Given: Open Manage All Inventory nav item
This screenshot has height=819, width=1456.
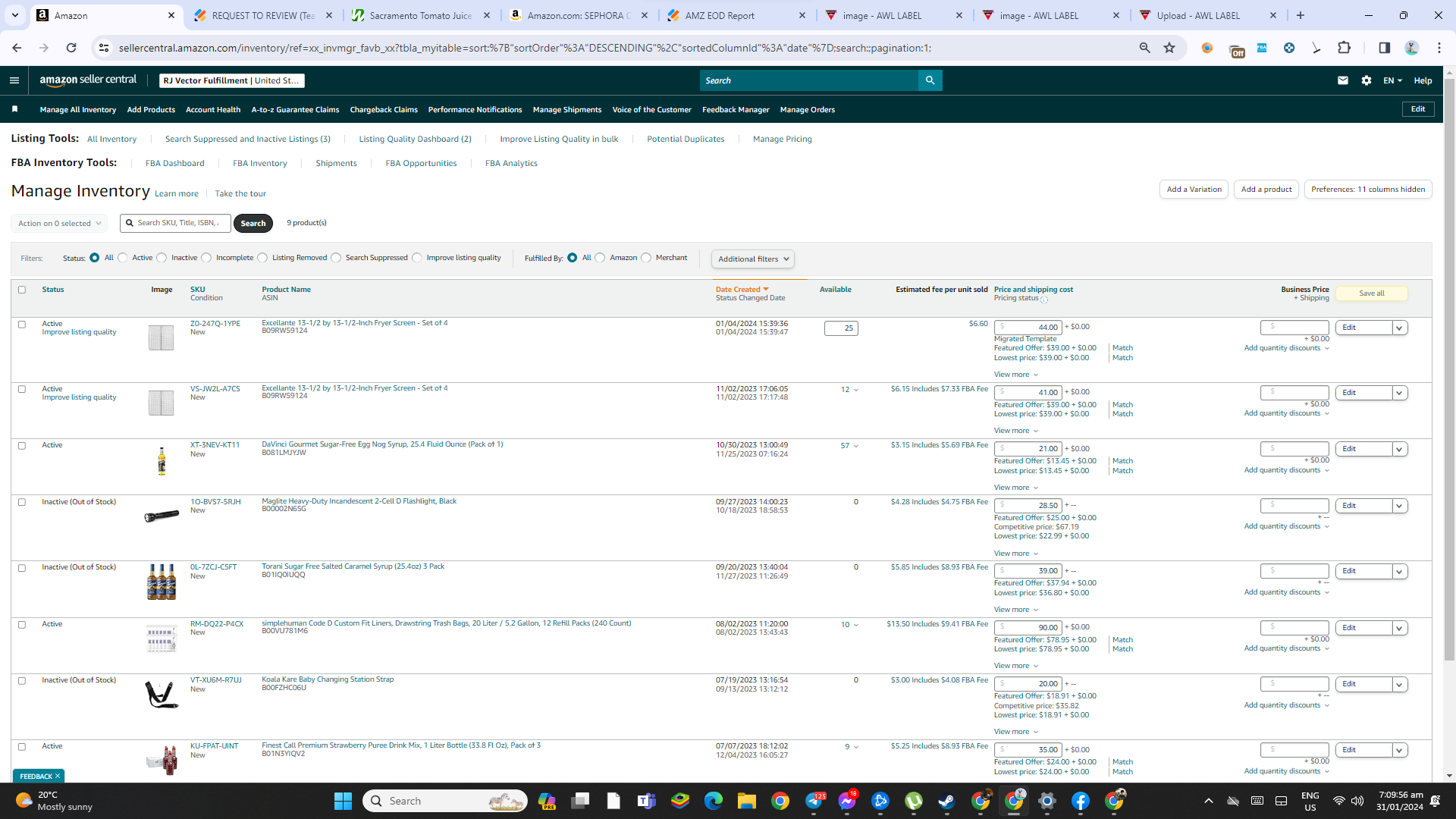Looking at the screenshot, I should (x=78, y=109).
